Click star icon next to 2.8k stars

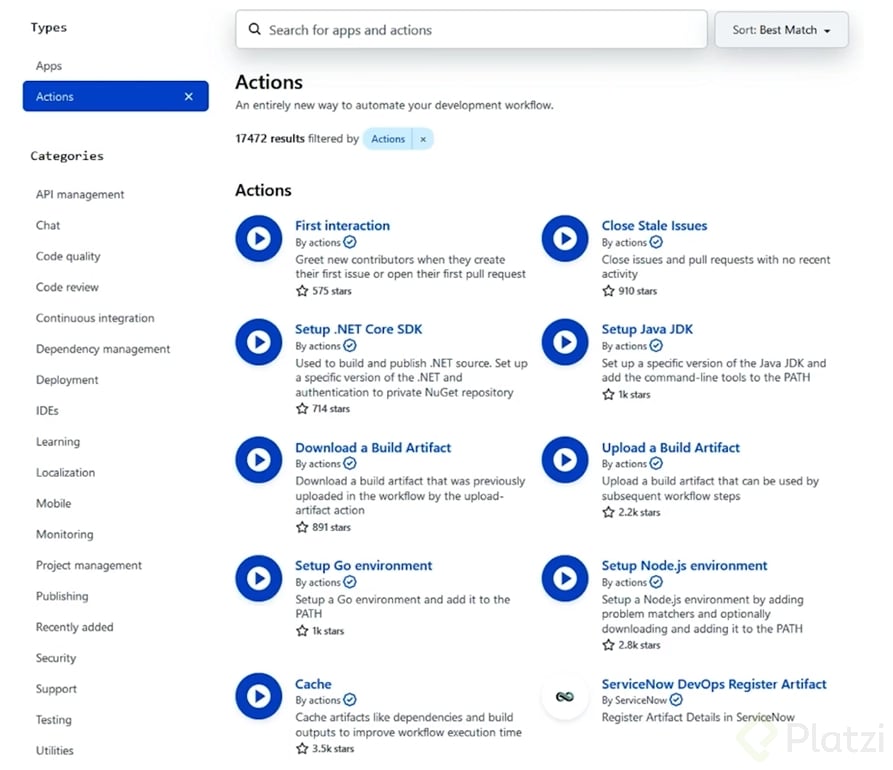pos(608,645)
